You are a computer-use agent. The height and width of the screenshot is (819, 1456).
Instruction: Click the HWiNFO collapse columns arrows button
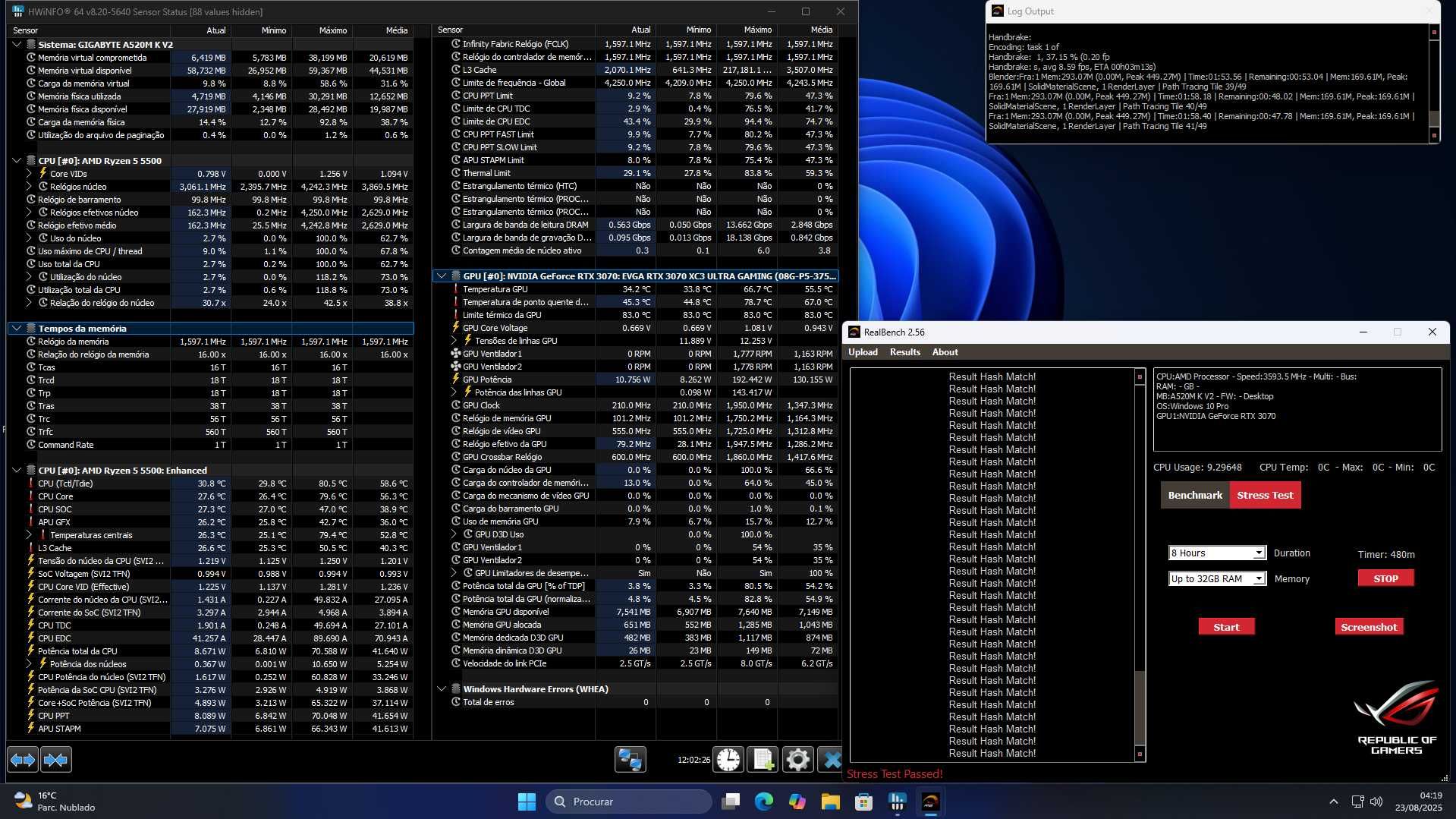56,760
